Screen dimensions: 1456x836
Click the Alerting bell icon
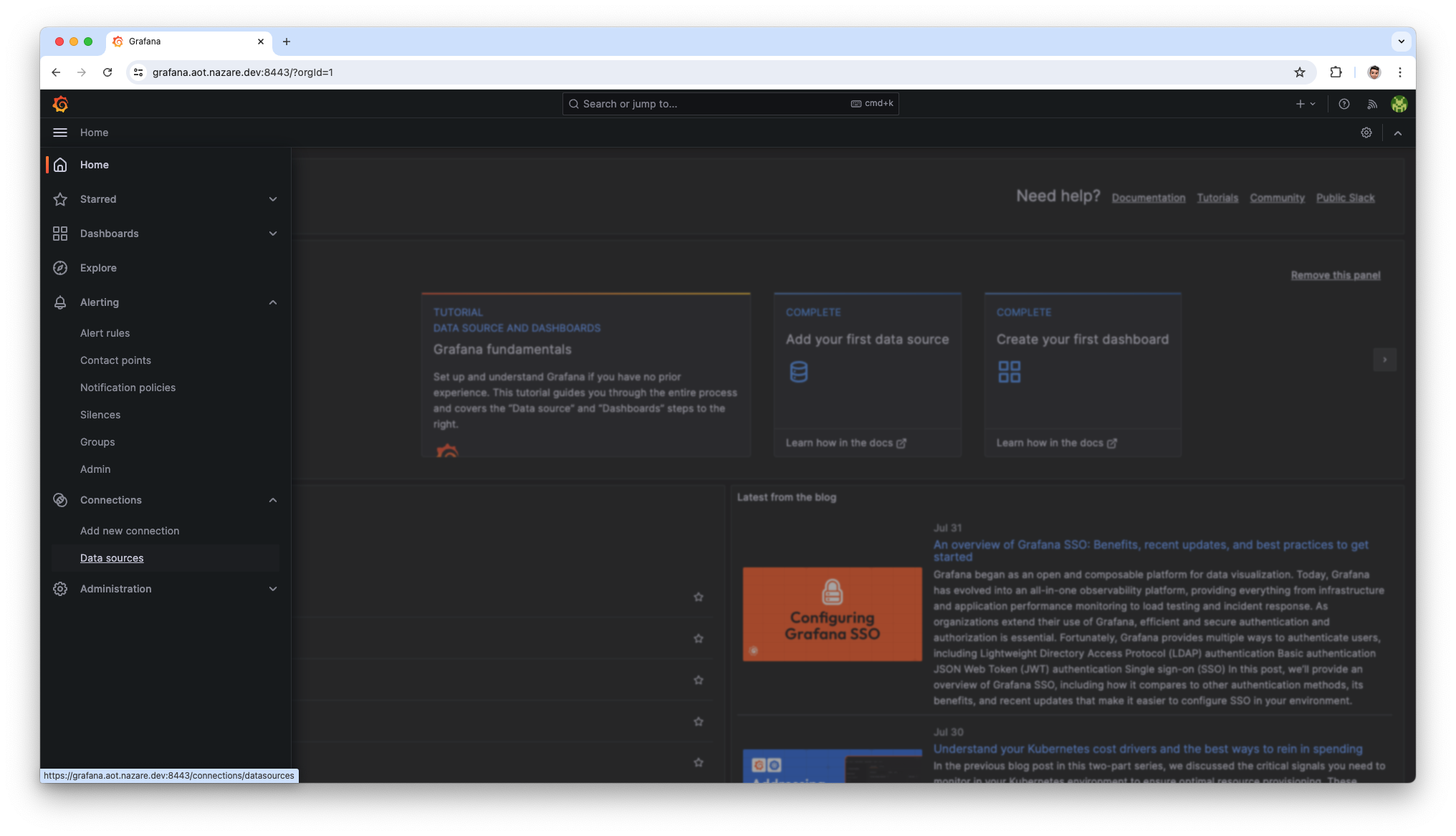click(x=60, y=302)
